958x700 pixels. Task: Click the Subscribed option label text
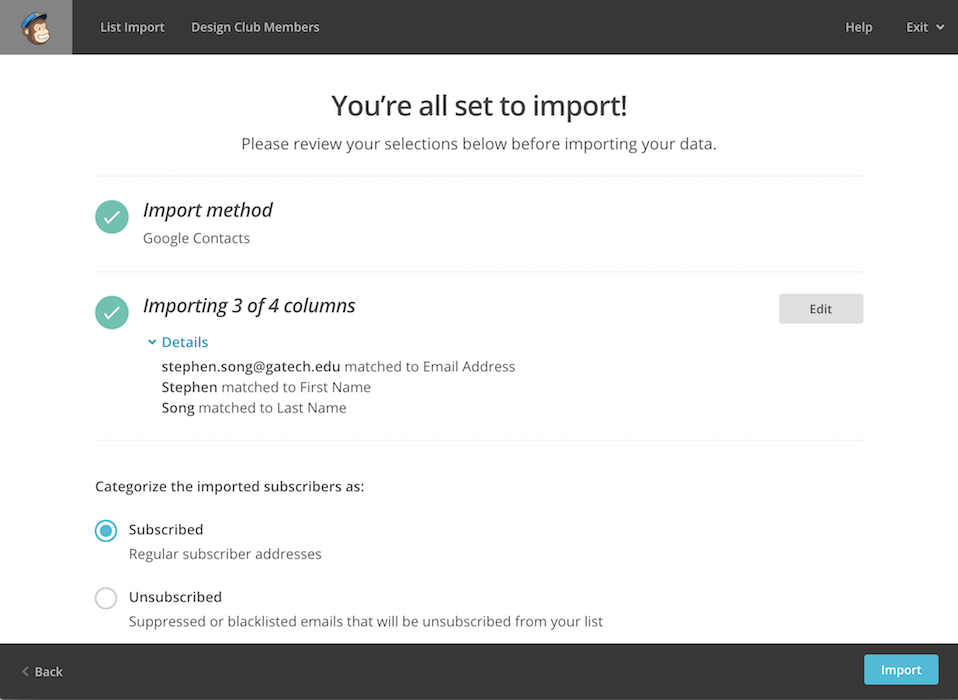166,530
